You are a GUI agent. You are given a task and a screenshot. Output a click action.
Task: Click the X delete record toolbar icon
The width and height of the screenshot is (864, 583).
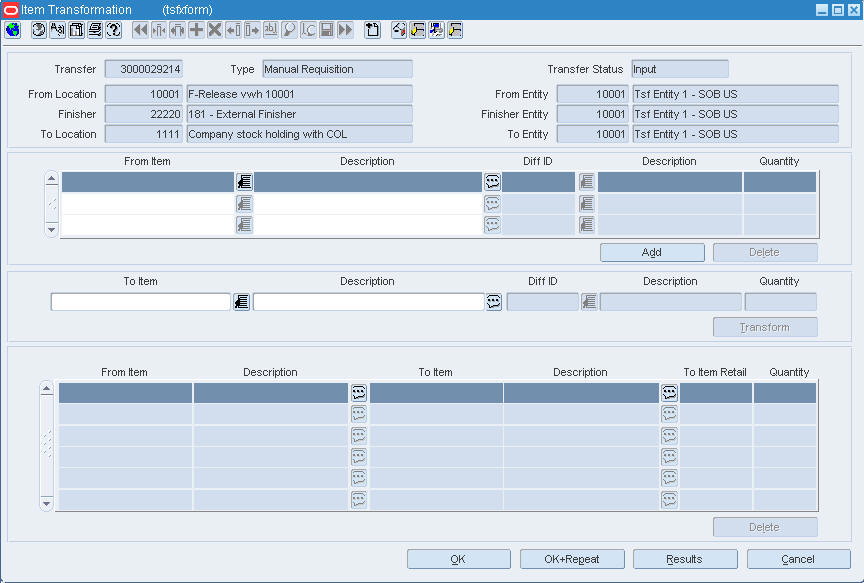[x=214, y=30]
